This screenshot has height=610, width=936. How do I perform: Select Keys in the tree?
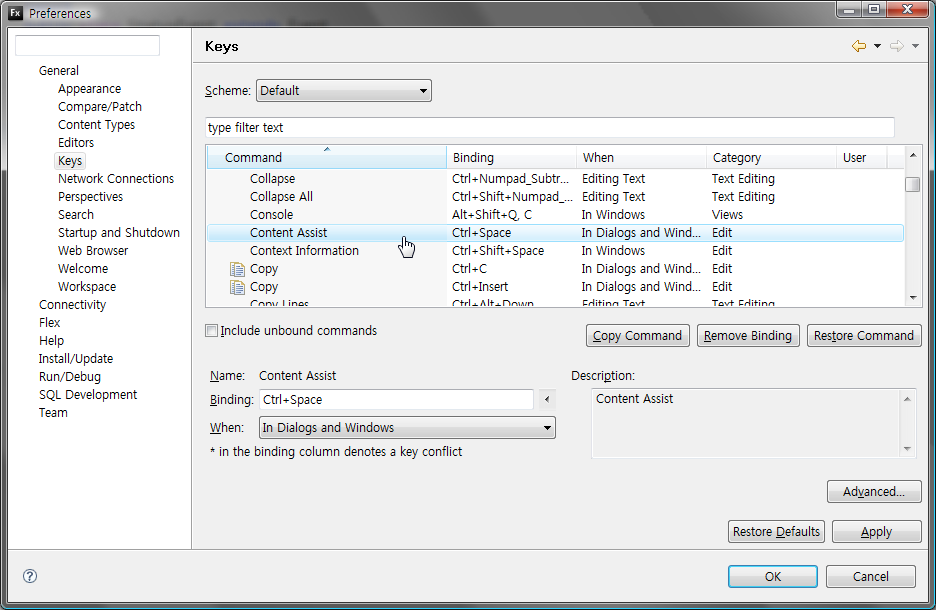pyautogui.click(x=70, y=161)
